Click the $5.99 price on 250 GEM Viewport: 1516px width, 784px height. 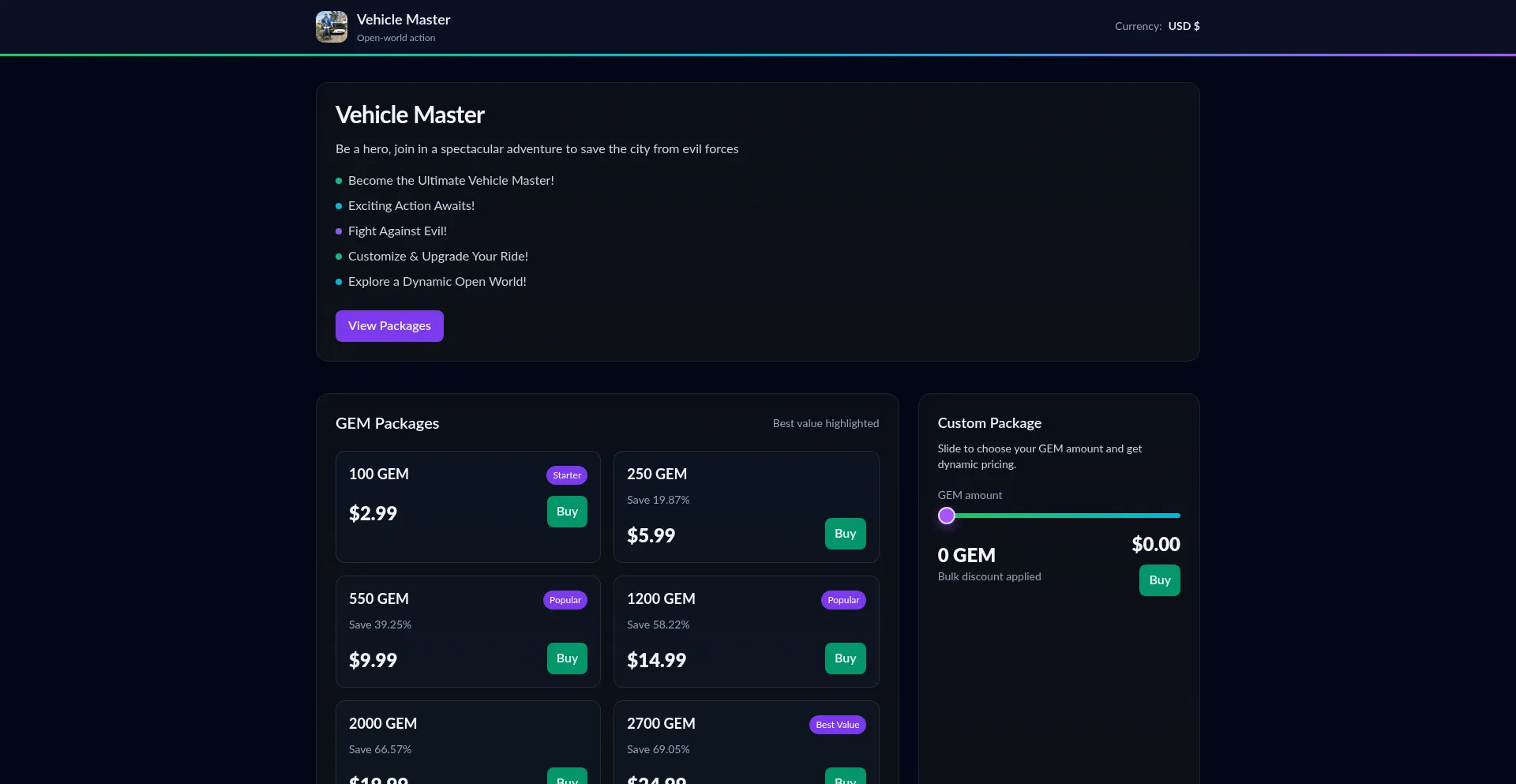(x=651, y=535)
